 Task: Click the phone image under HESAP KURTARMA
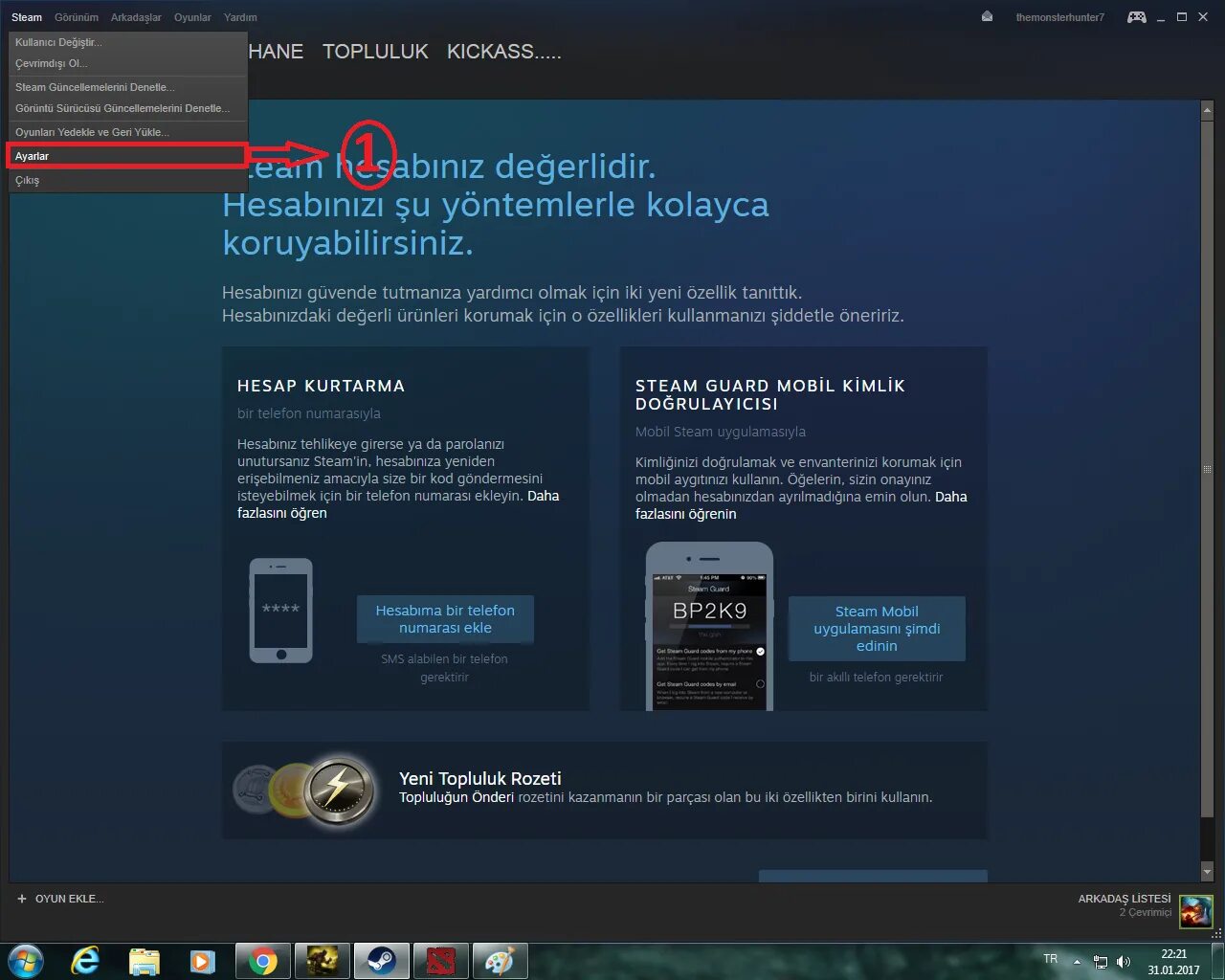(280, 612)
